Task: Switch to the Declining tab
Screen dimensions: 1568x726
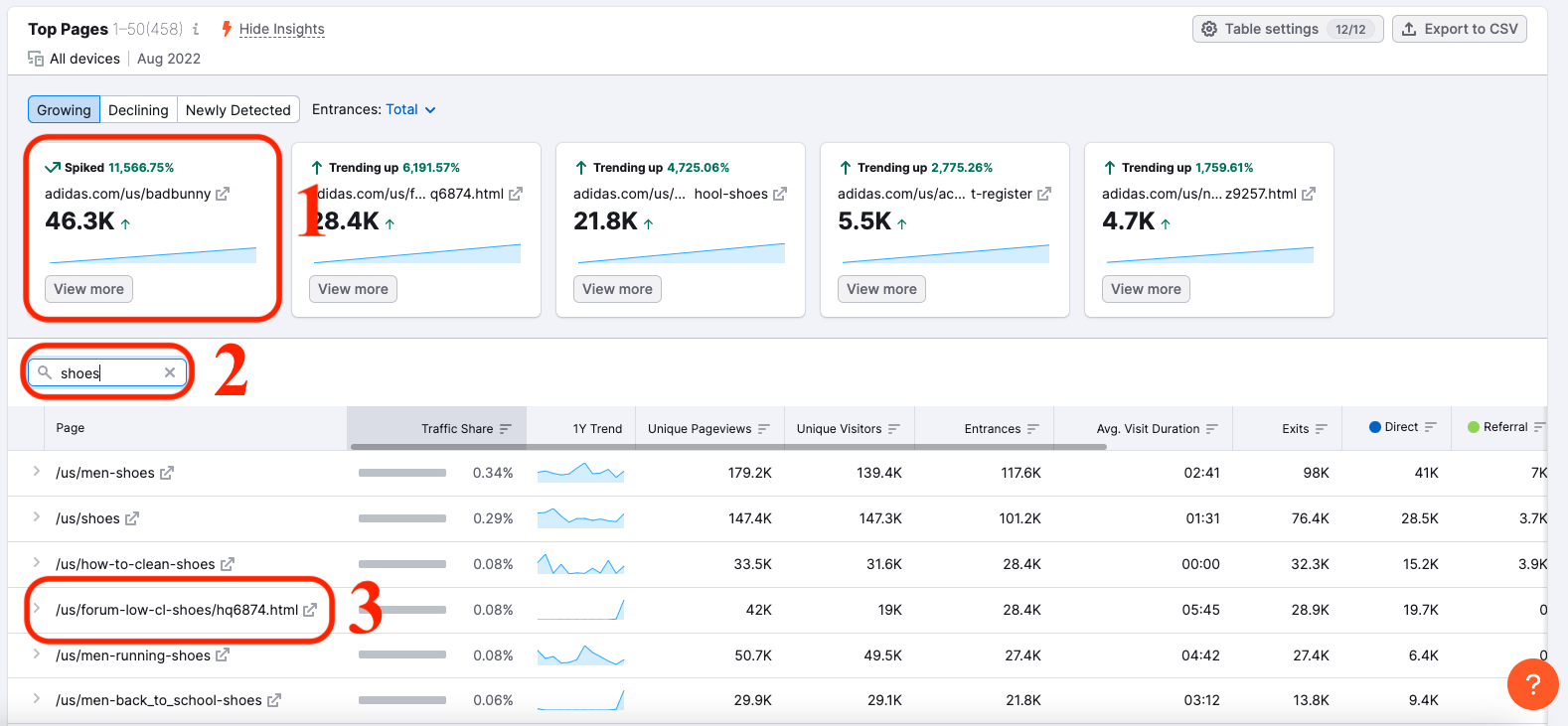Action: [138, 109]
